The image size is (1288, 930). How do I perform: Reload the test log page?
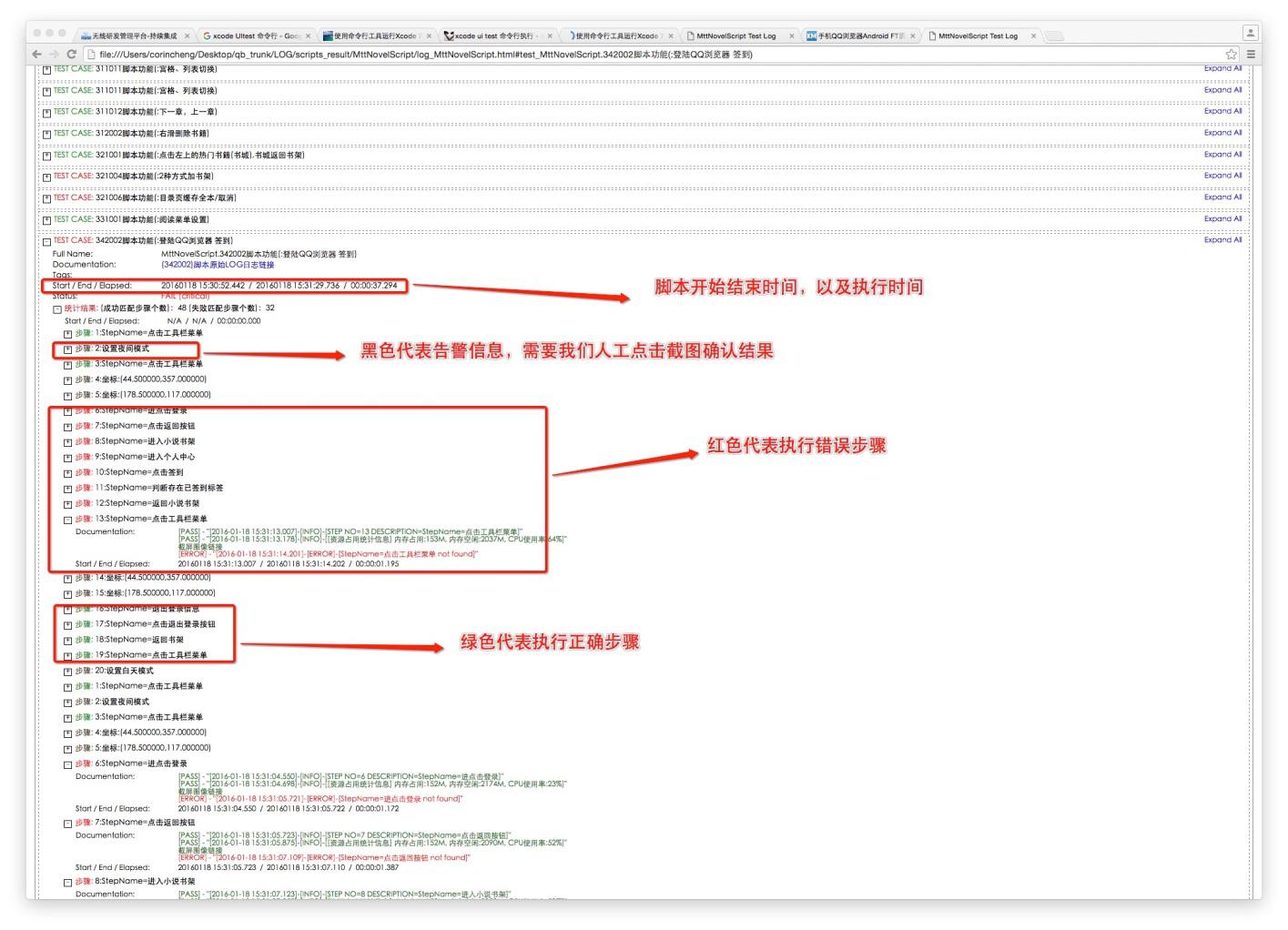pos(71,55)
